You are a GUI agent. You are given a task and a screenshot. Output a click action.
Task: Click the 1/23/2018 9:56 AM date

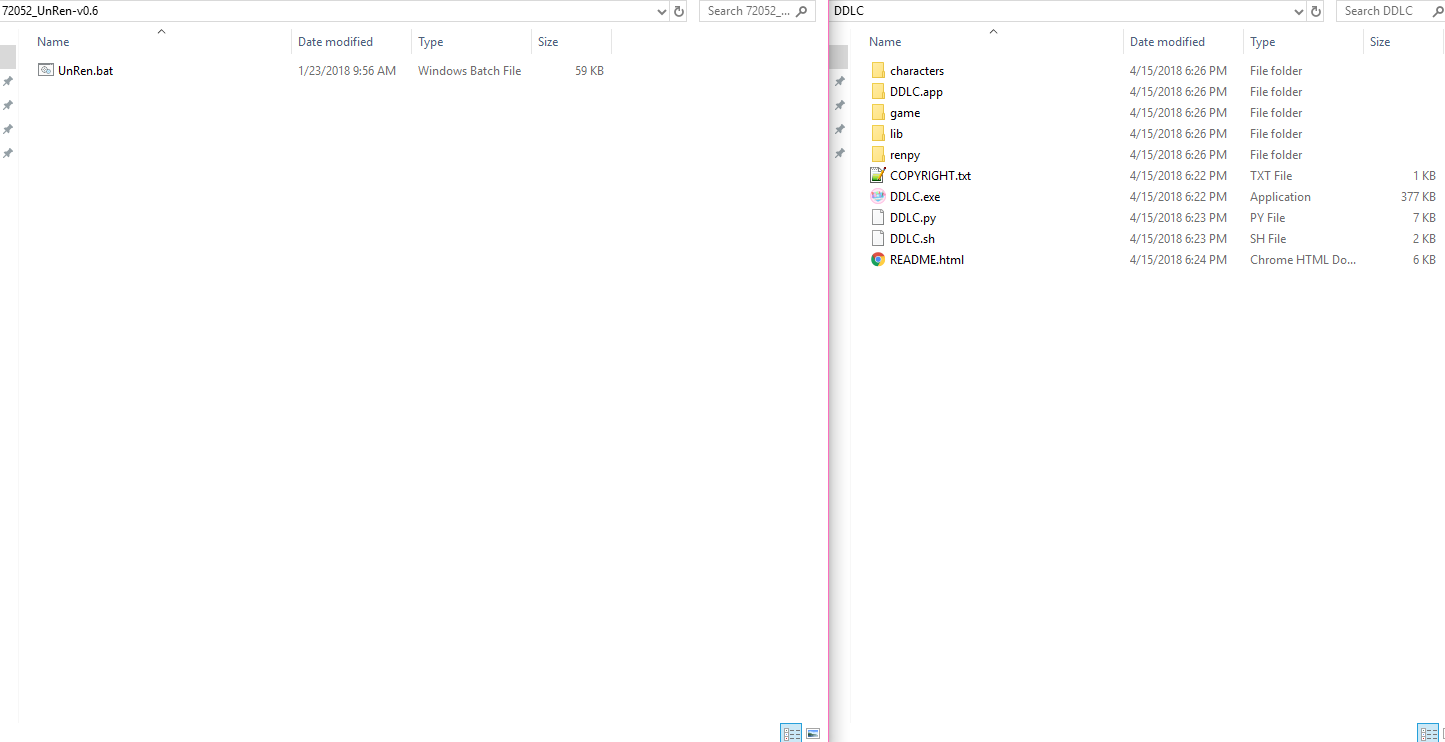(x=347, y=71)
